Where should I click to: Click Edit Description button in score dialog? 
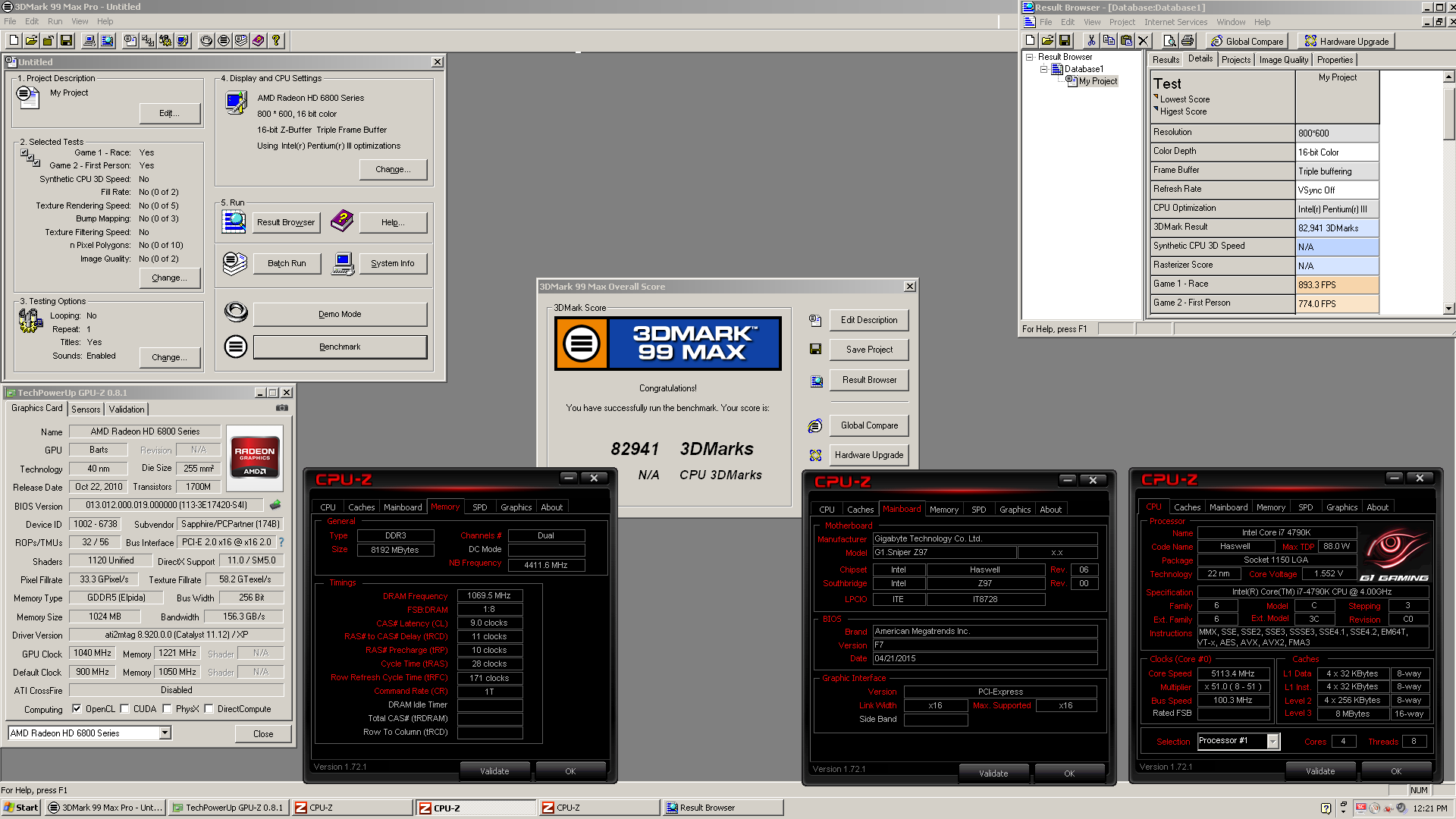point(869,320)
